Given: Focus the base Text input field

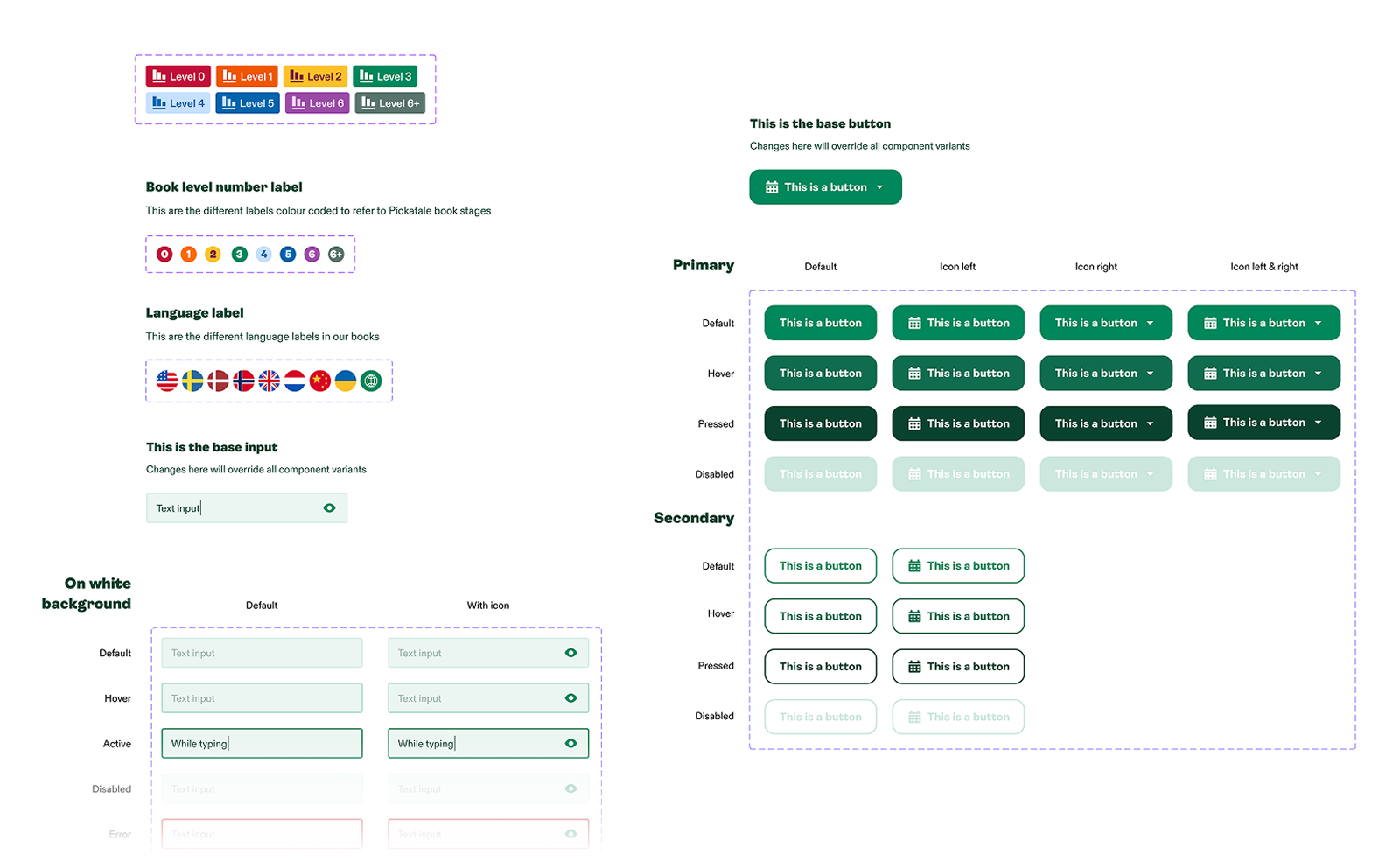Looking at the screenshot, I should tap(247, 508).
